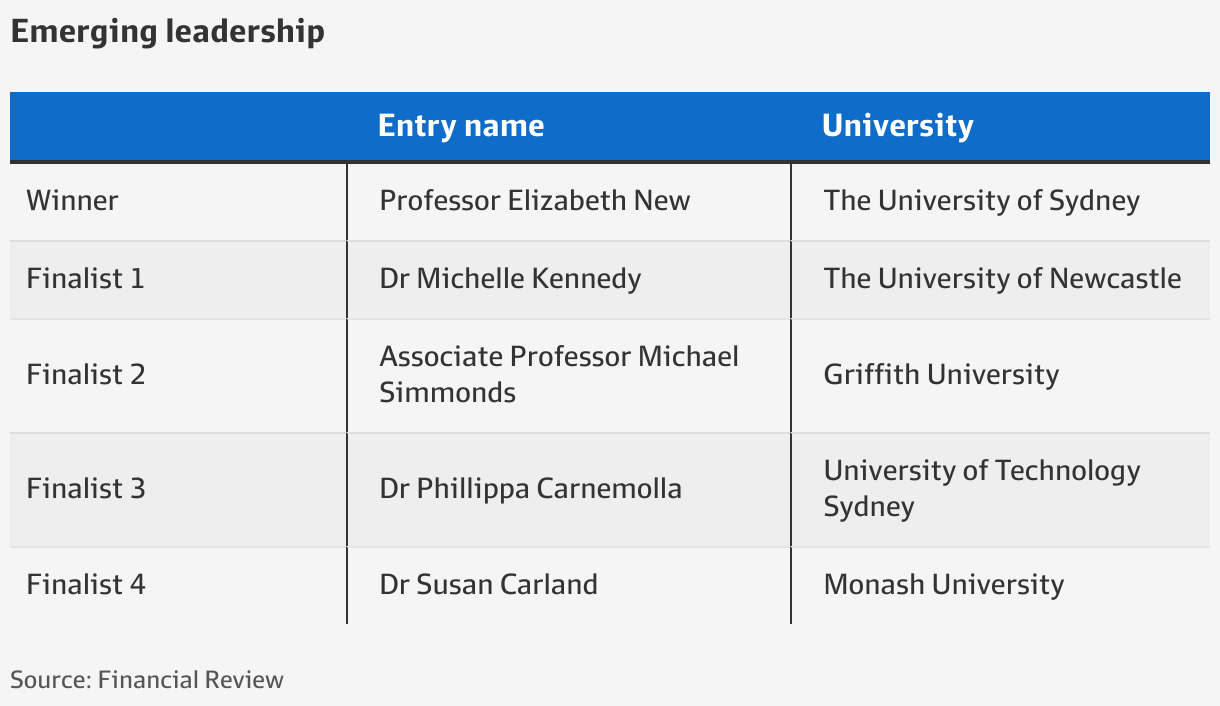Viewport: 1220px width, 706px height.
Task: Click the Finalist 2 row label
Action: [x=86, y=374]
